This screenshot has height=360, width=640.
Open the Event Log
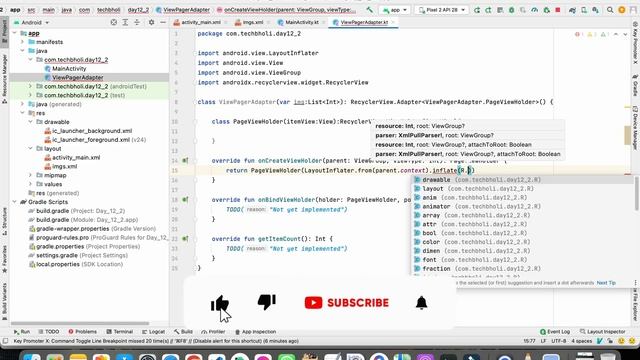coord(555,332)
